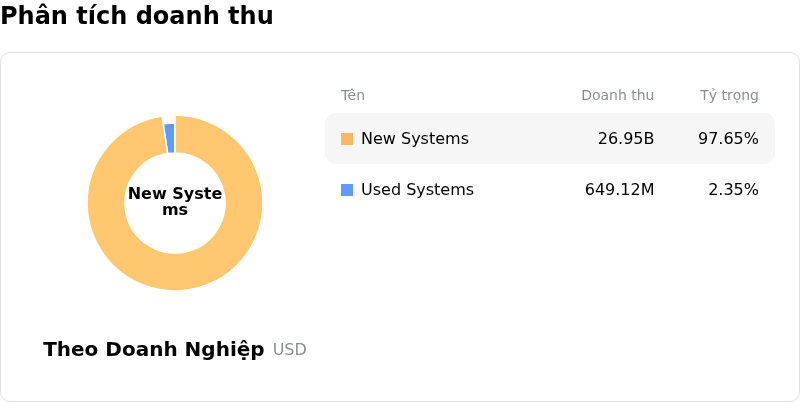Click the Theo Doanh Nghiệp chart caption
This screenshot has width=800, height=402.
(x=154, y=349)
